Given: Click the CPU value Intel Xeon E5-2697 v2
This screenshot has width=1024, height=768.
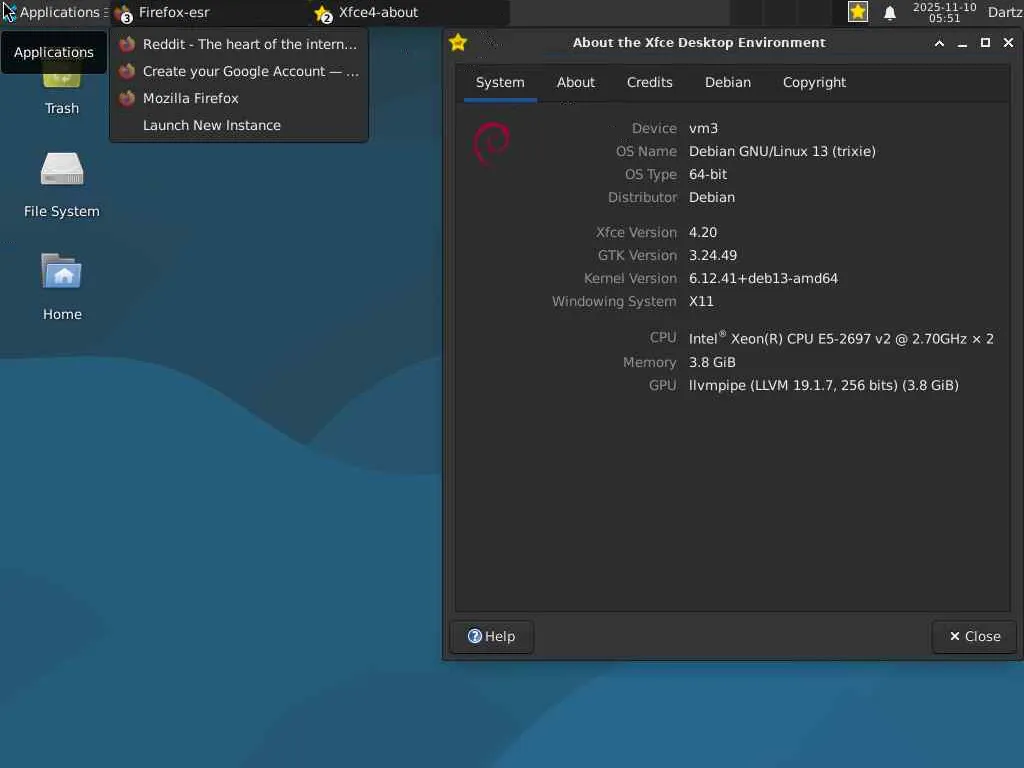Looking at the screenshot, I should click(841, 338).
